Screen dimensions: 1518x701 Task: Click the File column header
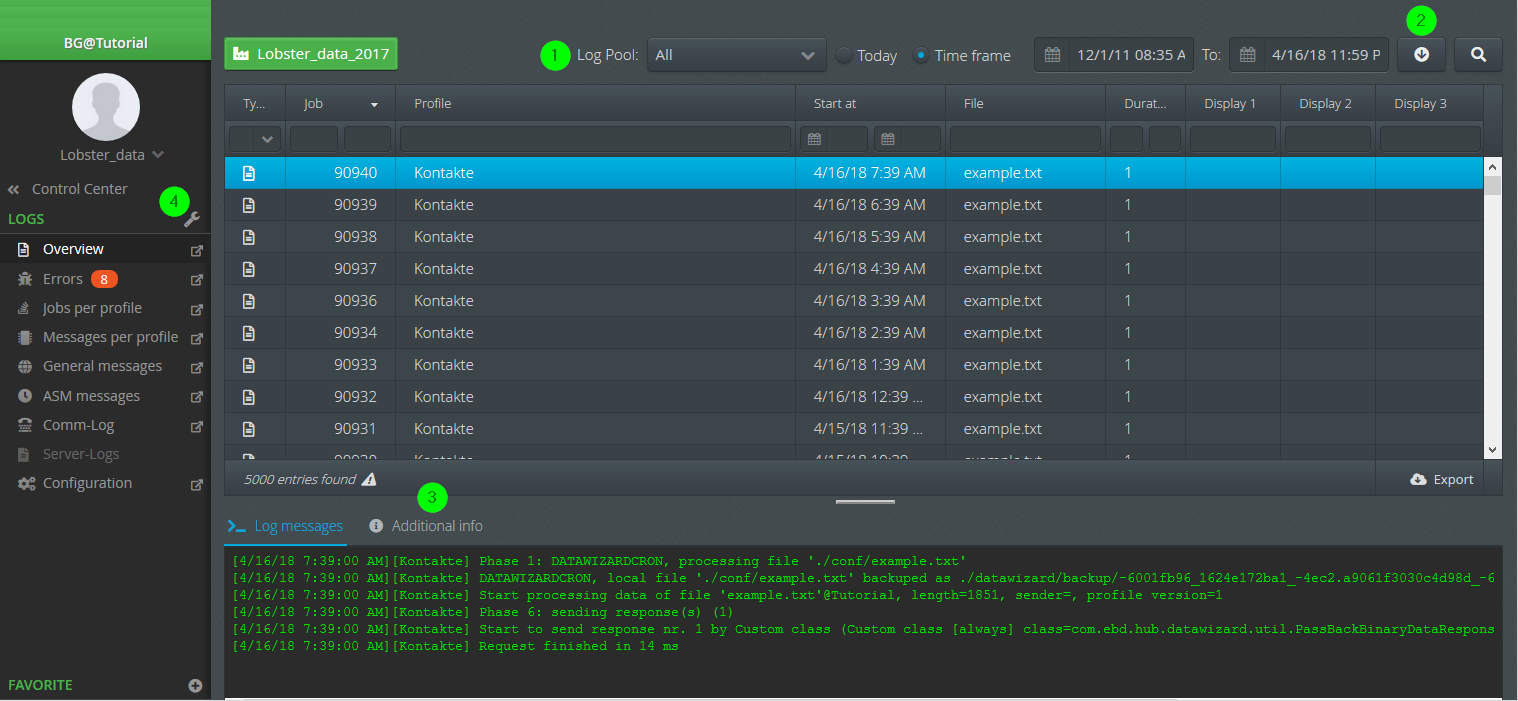click(1026, 104)
